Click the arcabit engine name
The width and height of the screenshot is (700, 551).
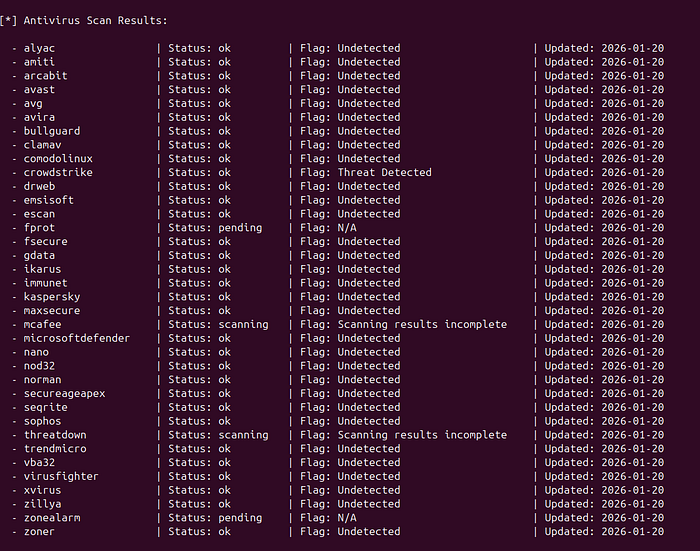[46, 76]
